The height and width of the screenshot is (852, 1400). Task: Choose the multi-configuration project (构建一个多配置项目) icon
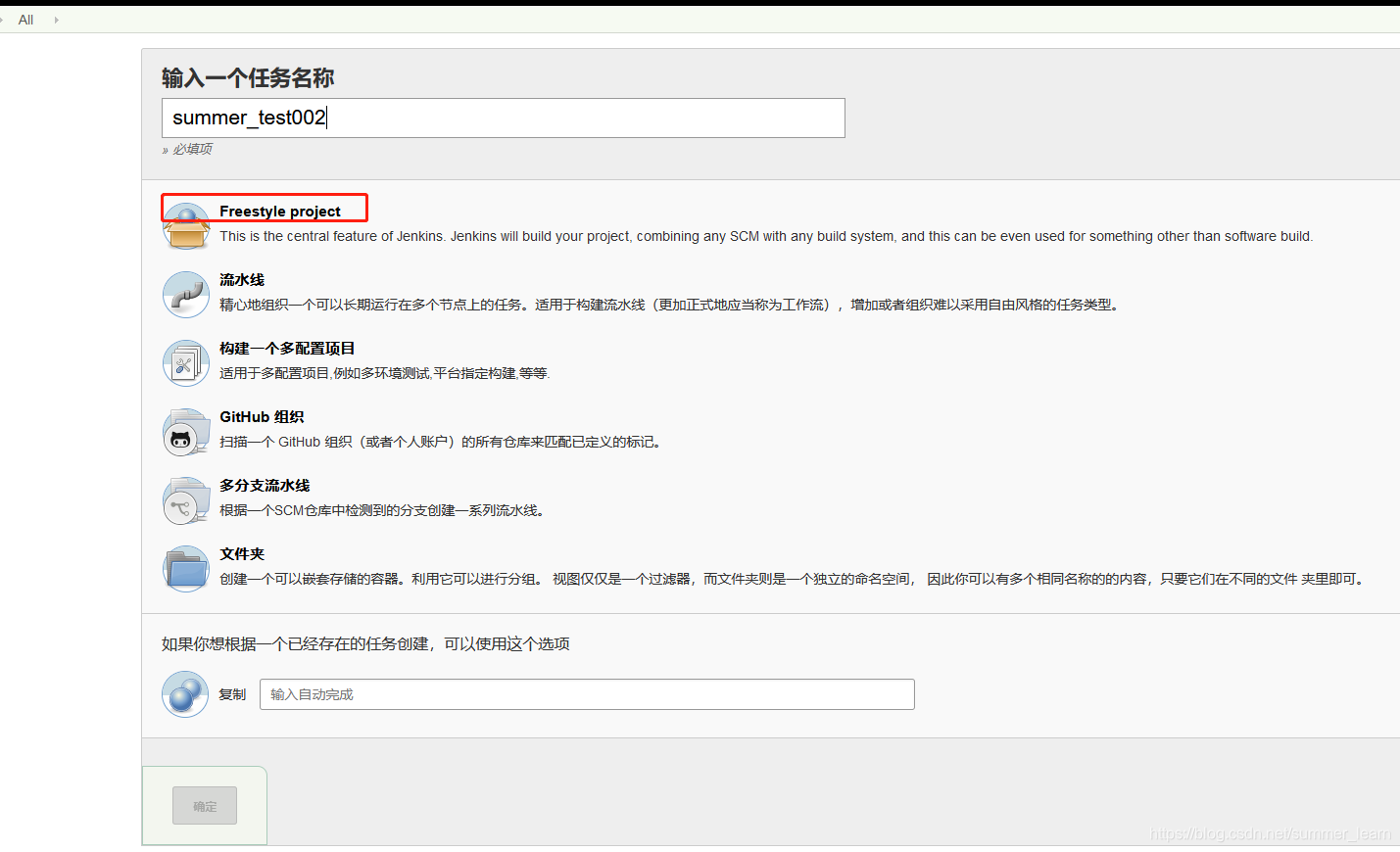(186, 363)
